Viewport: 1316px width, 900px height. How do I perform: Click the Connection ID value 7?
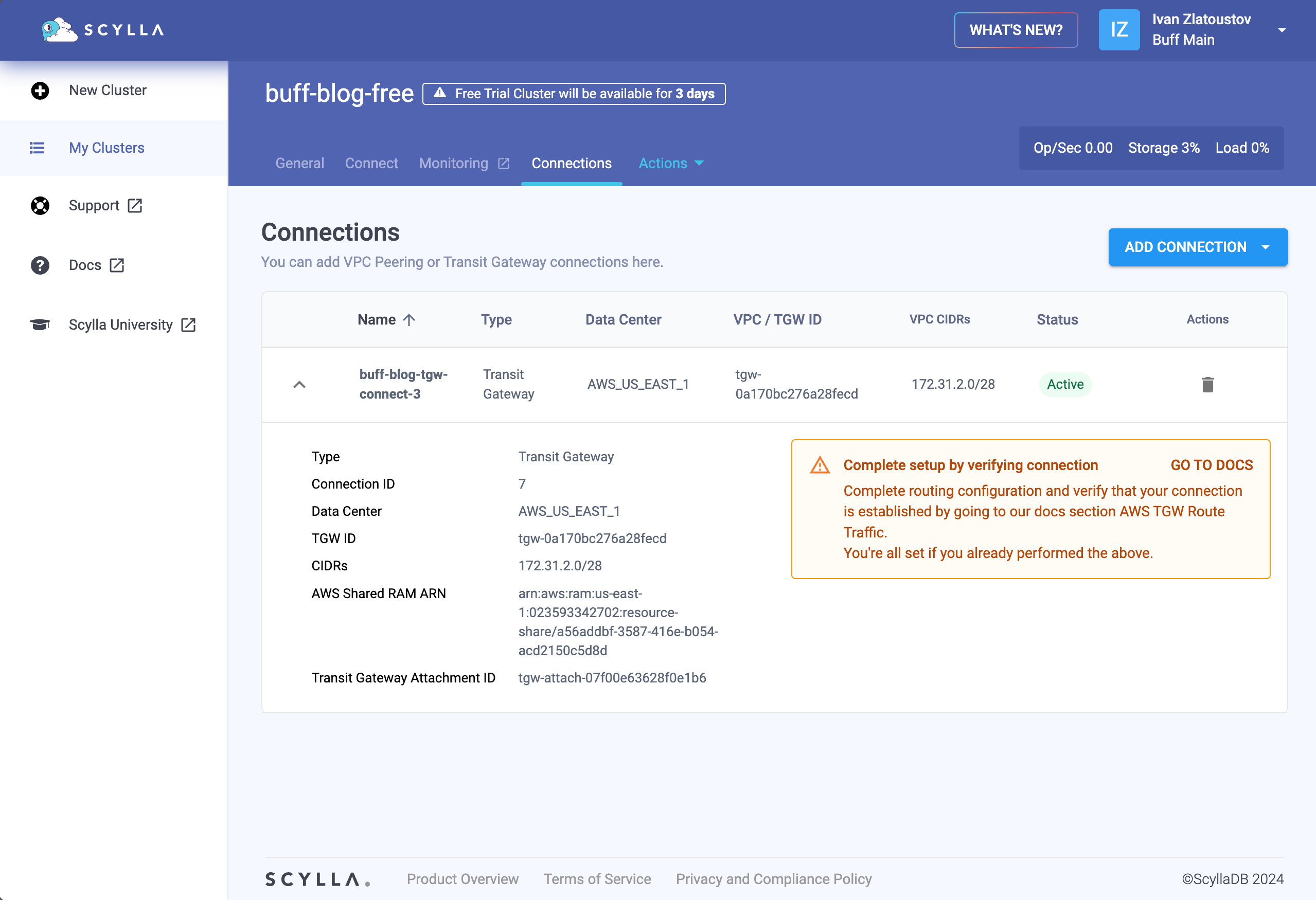click(x=522, y=484)
